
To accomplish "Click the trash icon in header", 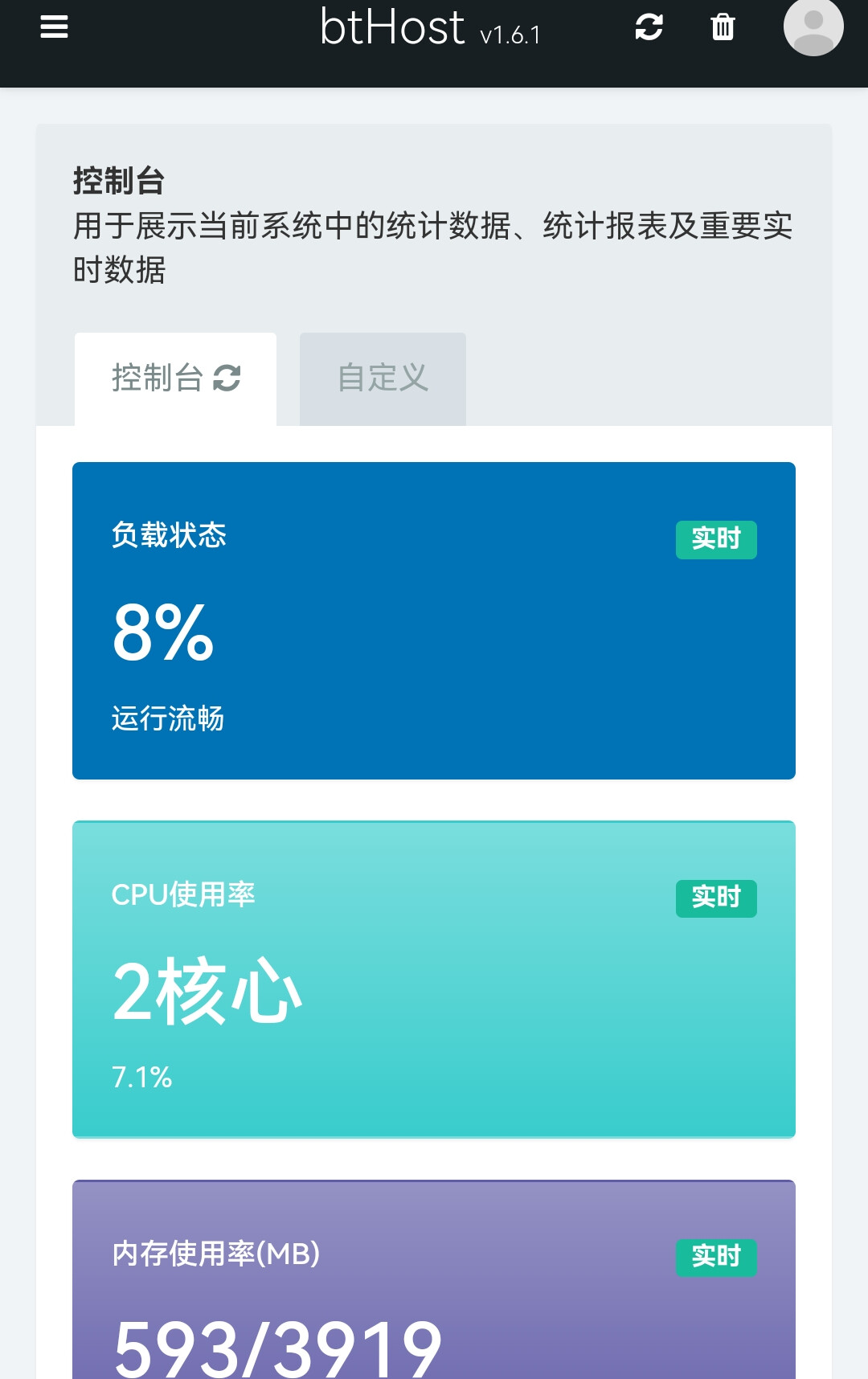I will (x=723, y=27).
